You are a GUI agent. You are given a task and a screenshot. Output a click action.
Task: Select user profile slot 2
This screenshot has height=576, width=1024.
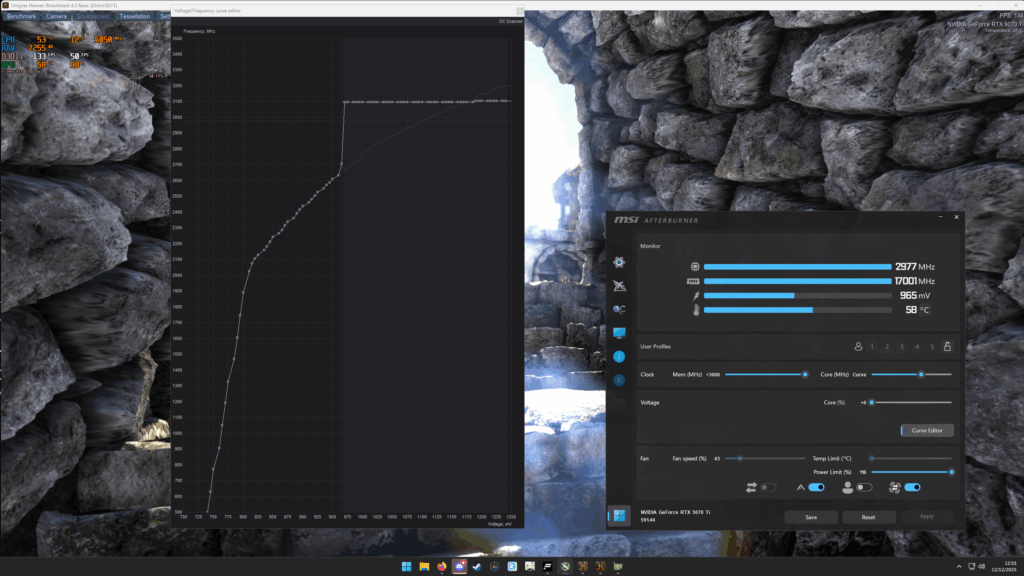tap(887, 347)
